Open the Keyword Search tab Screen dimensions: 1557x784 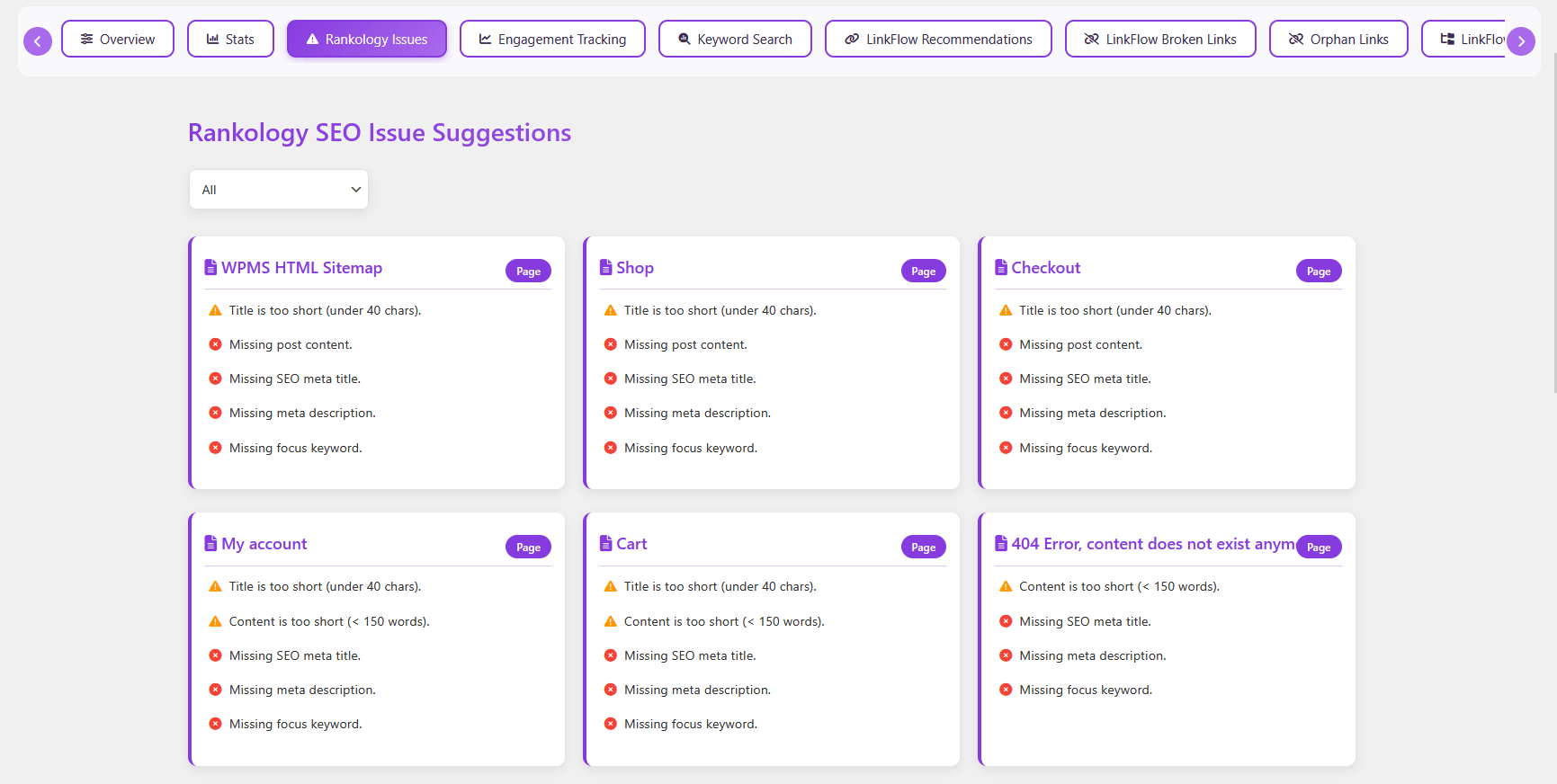pos(735,39)
